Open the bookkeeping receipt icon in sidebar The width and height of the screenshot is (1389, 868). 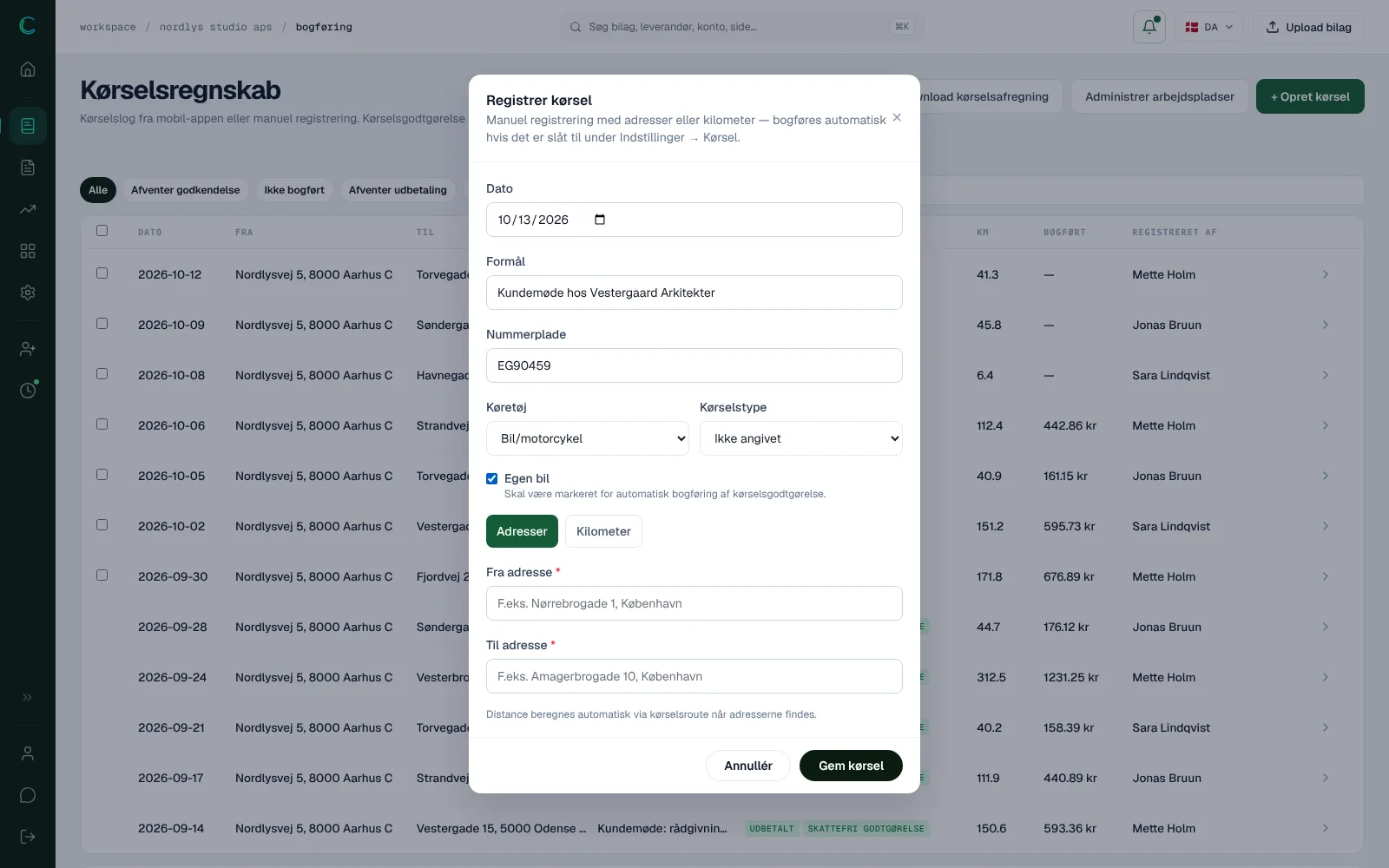point(28,126)
